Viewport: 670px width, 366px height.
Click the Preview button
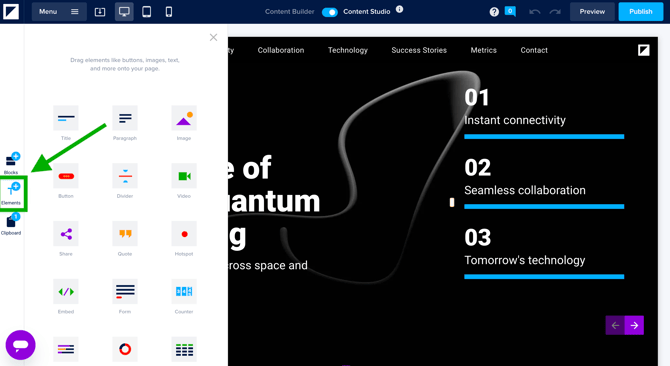592,12
